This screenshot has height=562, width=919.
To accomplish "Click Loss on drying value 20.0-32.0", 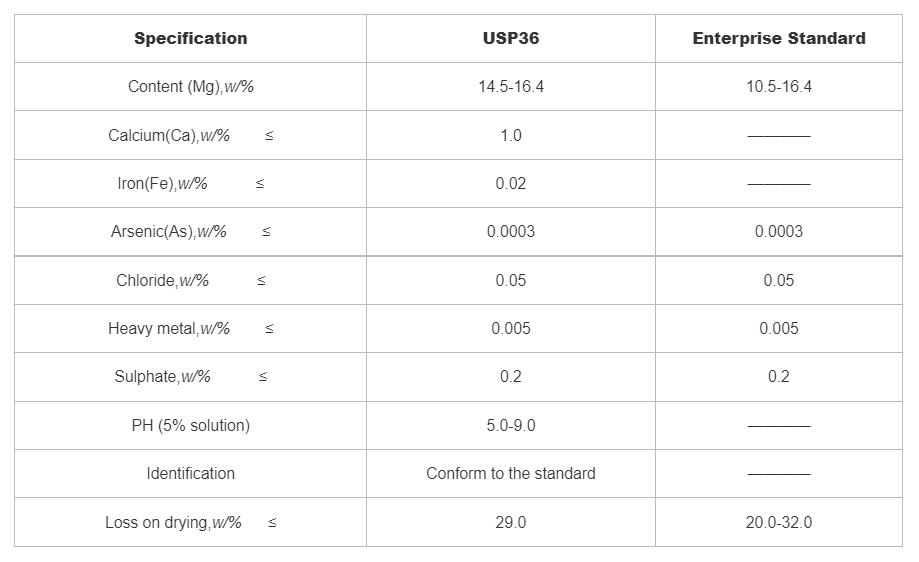I will point(778,523).
